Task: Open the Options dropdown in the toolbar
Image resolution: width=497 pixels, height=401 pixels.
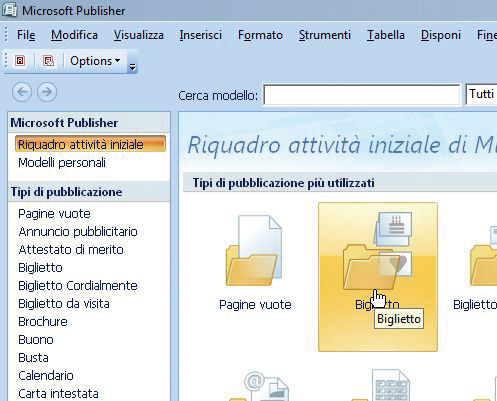Action: pyautogui.click(x=95, y=61)
